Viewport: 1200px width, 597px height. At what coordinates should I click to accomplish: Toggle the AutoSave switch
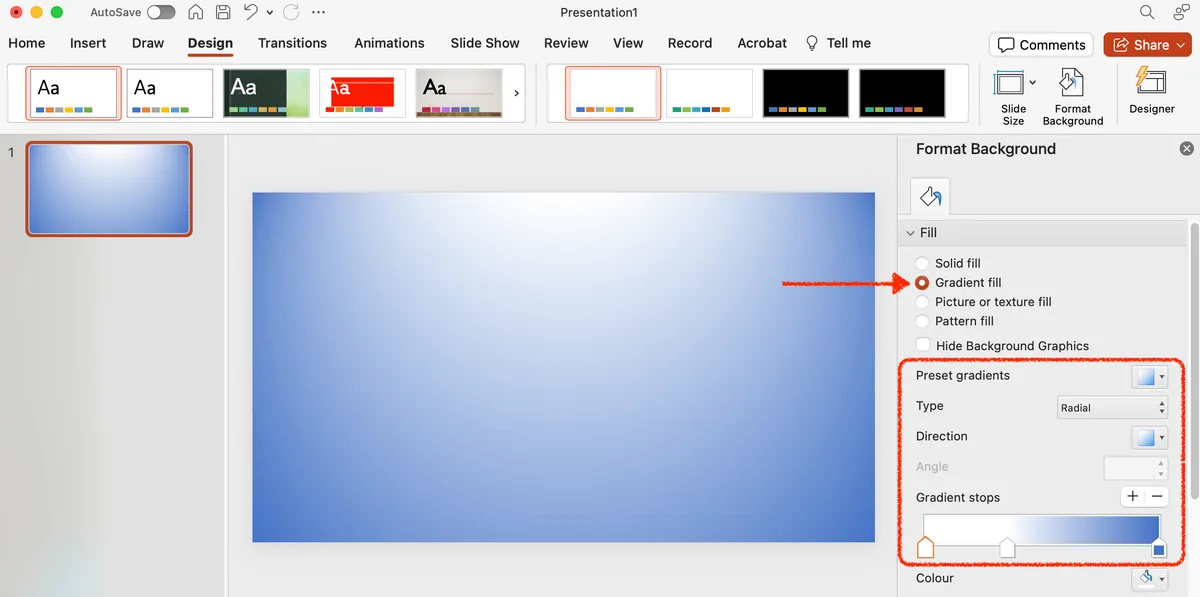[x=161, y=13]
